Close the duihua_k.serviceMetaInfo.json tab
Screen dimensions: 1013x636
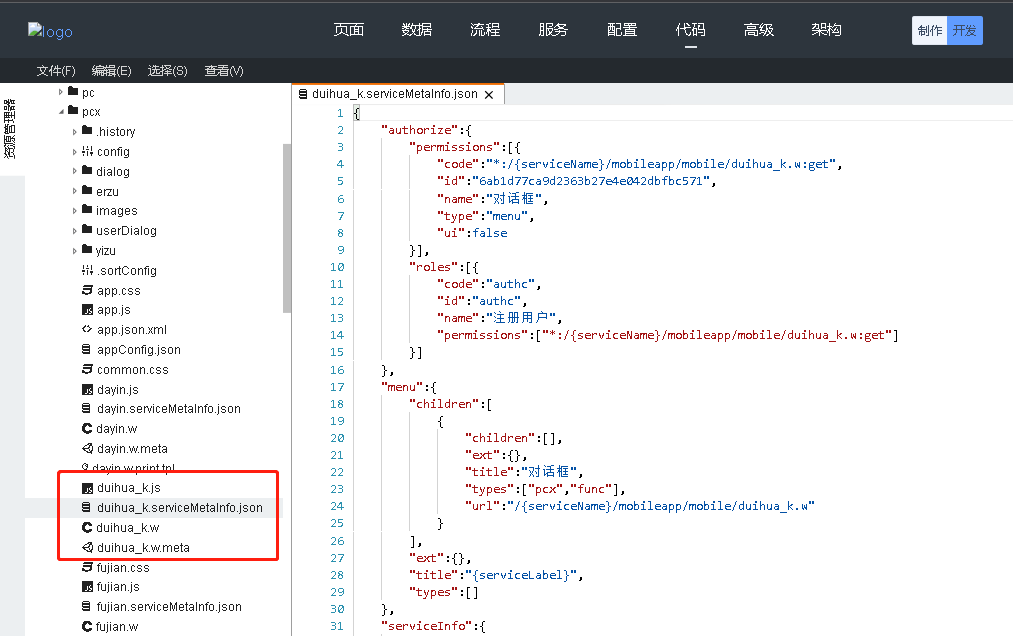point(489,95)
